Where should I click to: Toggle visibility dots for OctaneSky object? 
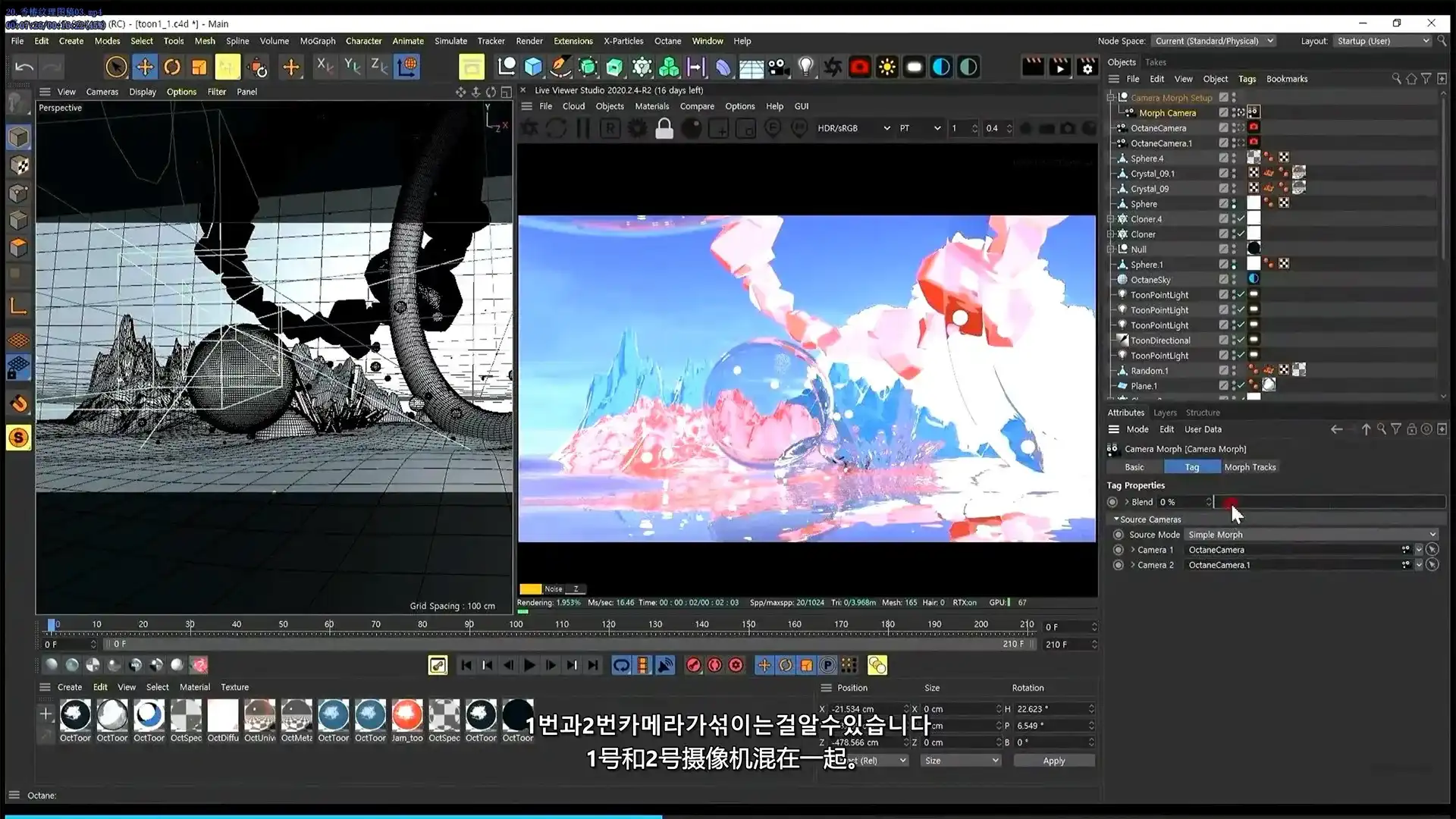pyautogui.click(x=1234, y=279)
